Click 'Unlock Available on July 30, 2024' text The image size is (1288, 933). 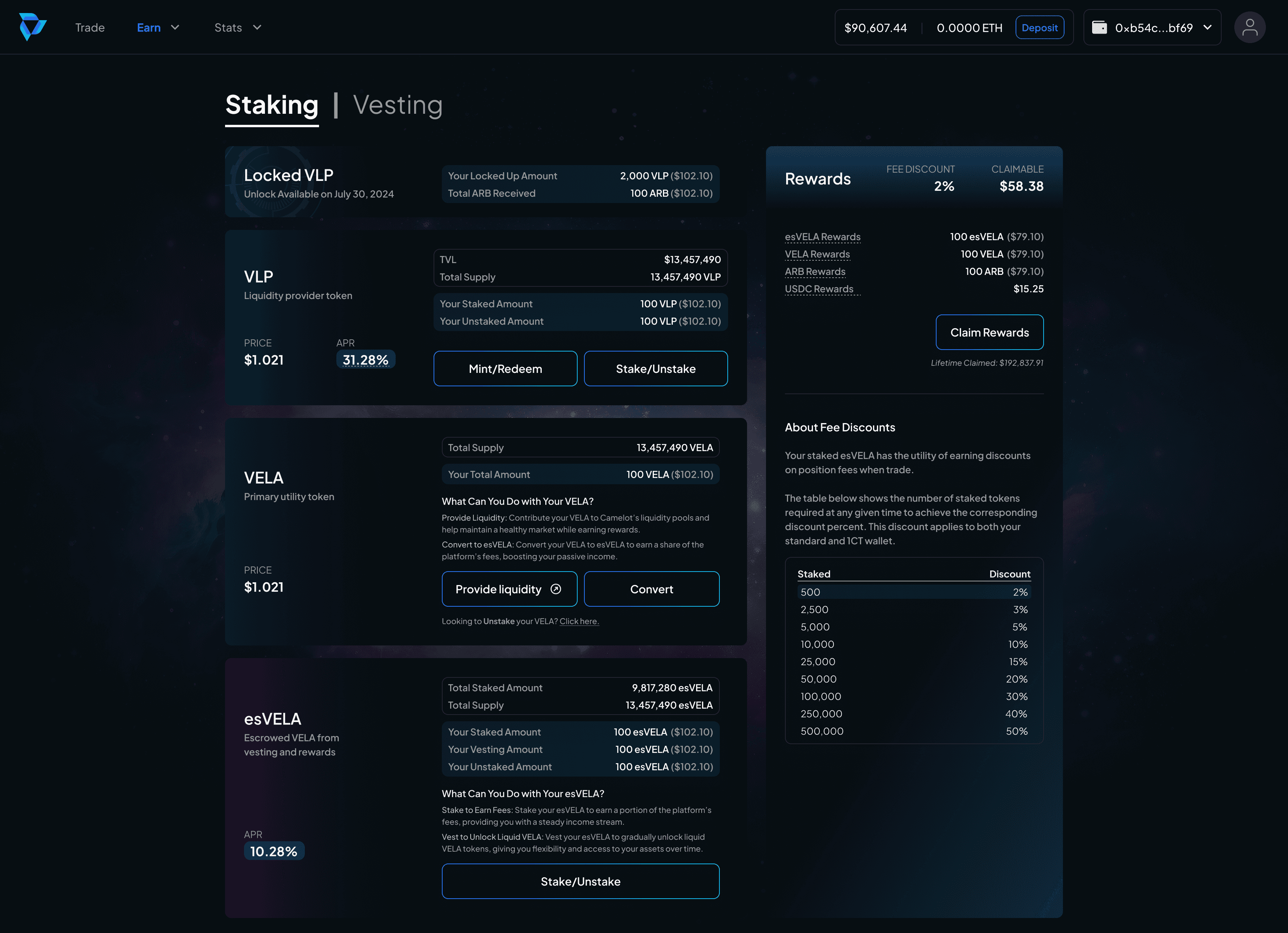pyautogui.click(x=319, y=194)
